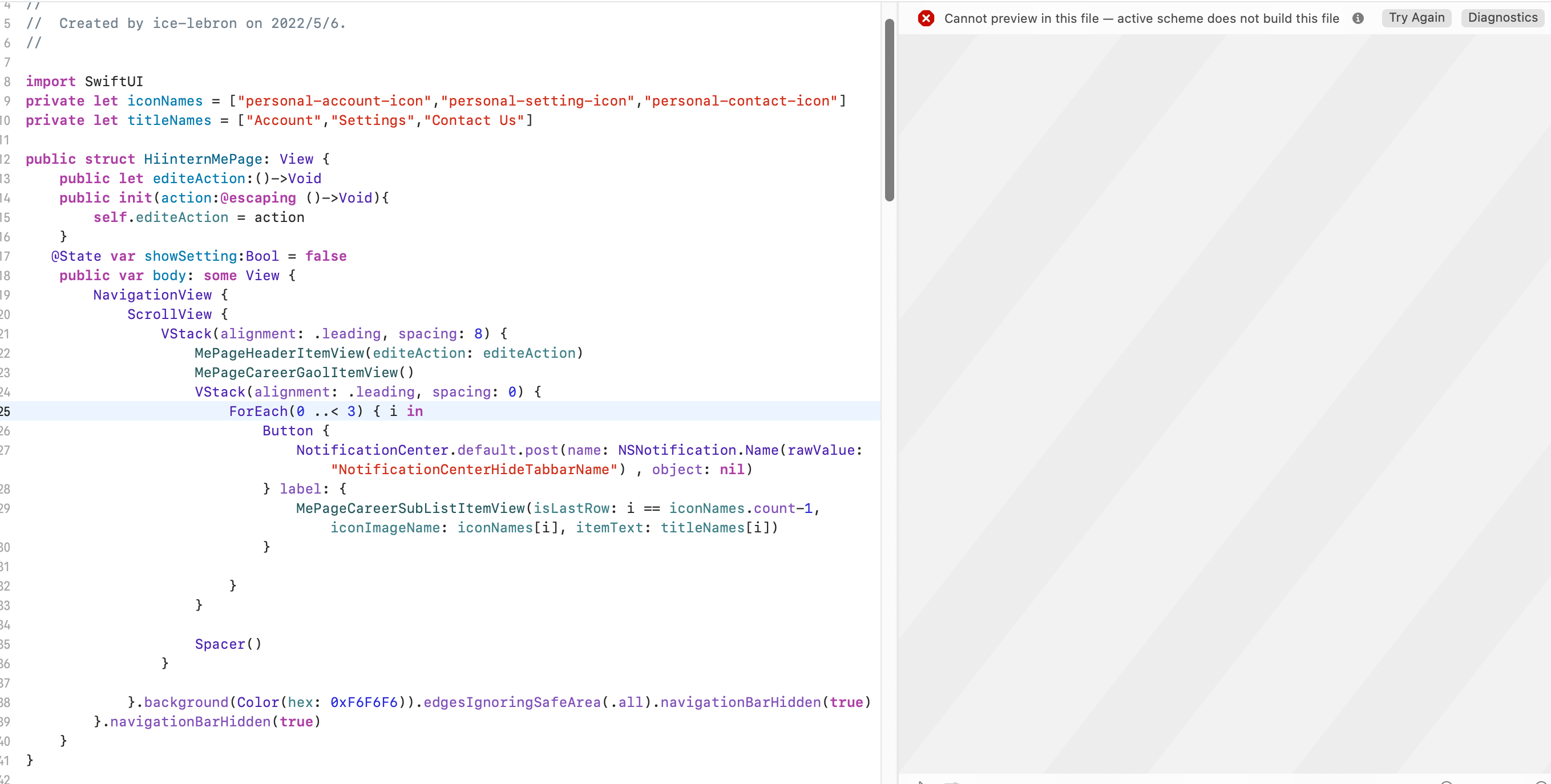Click on the NavigationView identifier
1551x784 pixels.
click(152, 295)
